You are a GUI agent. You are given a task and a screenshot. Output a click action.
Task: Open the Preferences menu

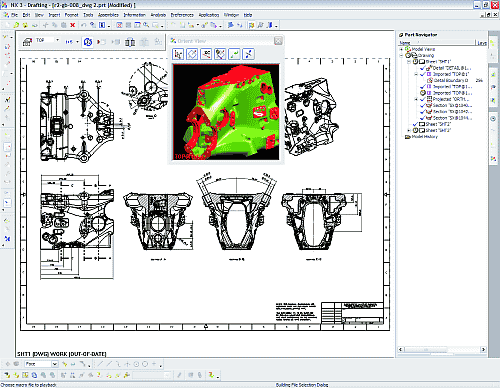[x=182, y=15]
